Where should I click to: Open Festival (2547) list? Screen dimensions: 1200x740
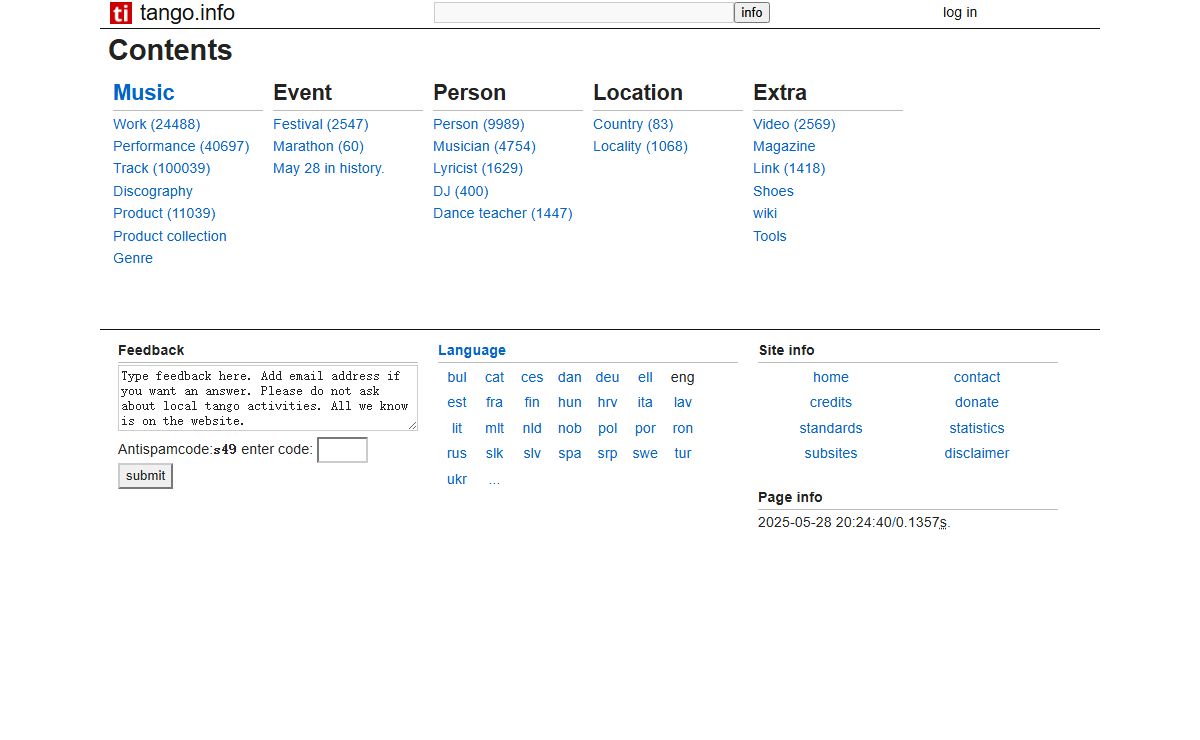tap(321, 124)
